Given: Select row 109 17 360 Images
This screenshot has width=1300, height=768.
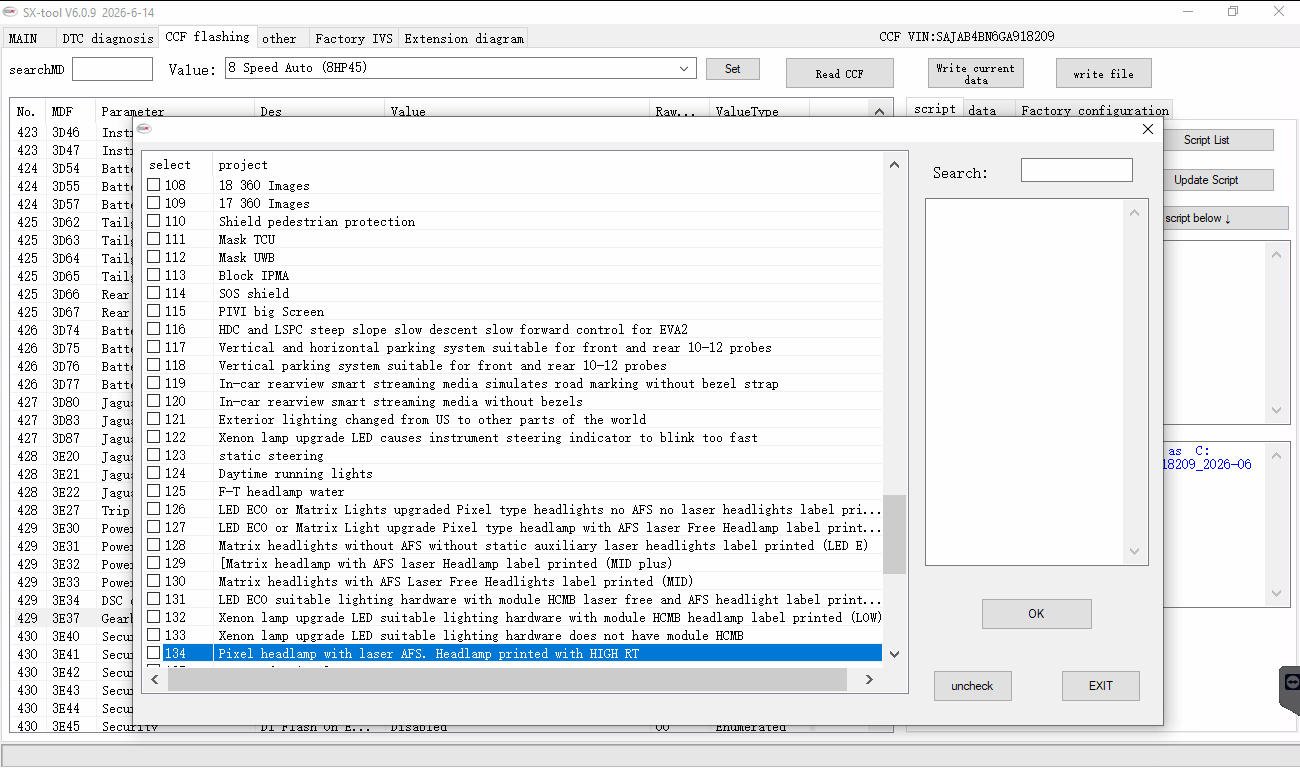Looking at the screenshot, I should (x=514, y=203).
